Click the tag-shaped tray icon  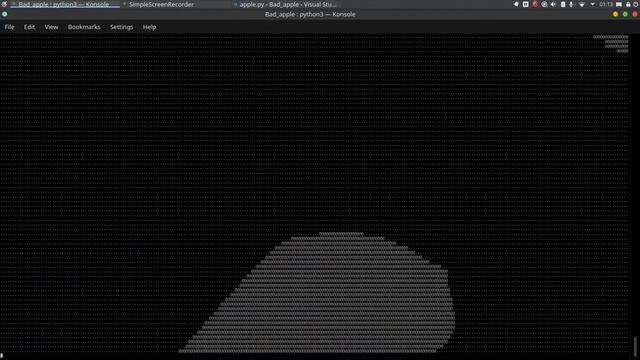(x=516, y=4)
